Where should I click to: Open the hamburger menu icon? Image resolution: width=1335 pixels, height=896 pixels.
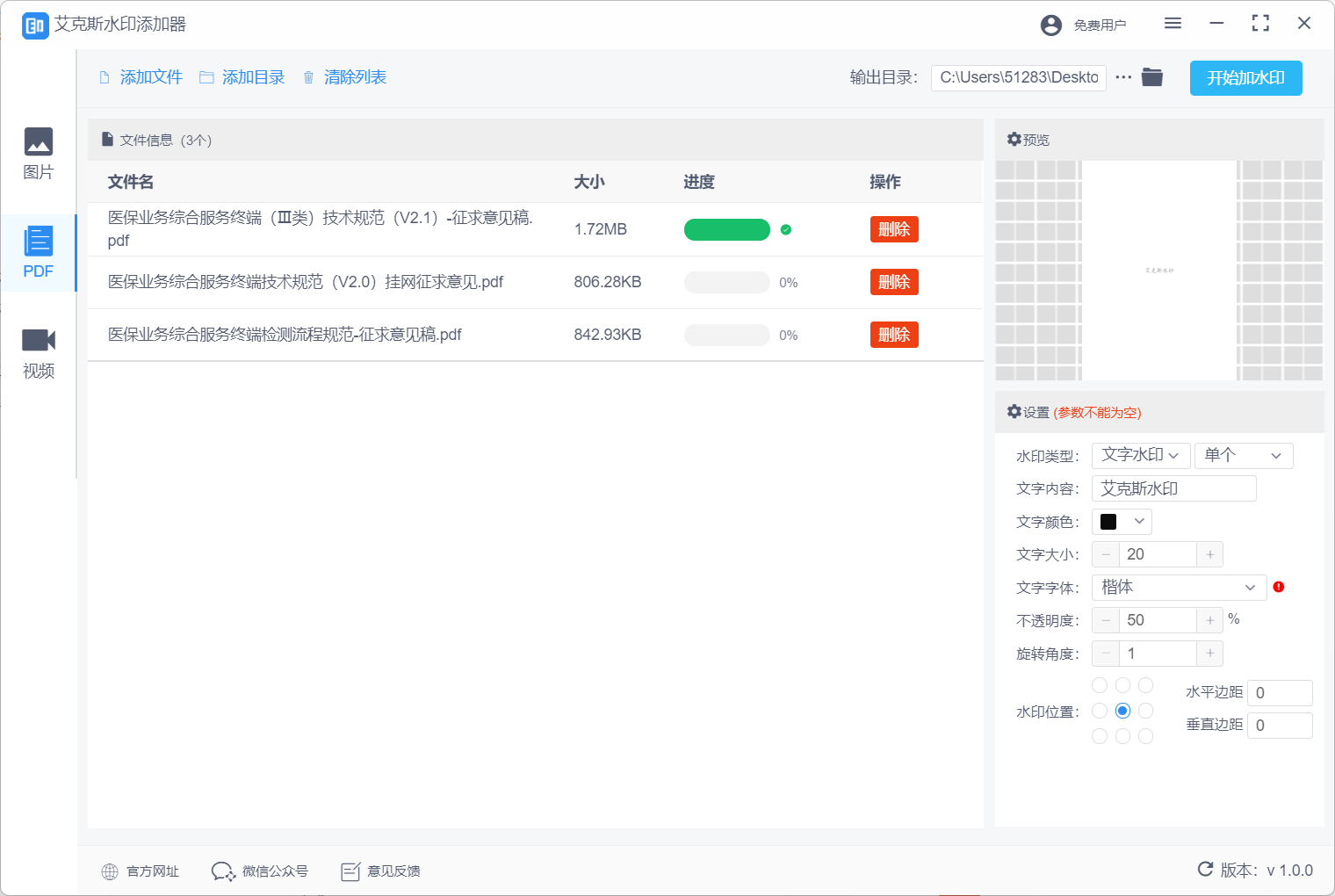click(x=1173, y=24)
